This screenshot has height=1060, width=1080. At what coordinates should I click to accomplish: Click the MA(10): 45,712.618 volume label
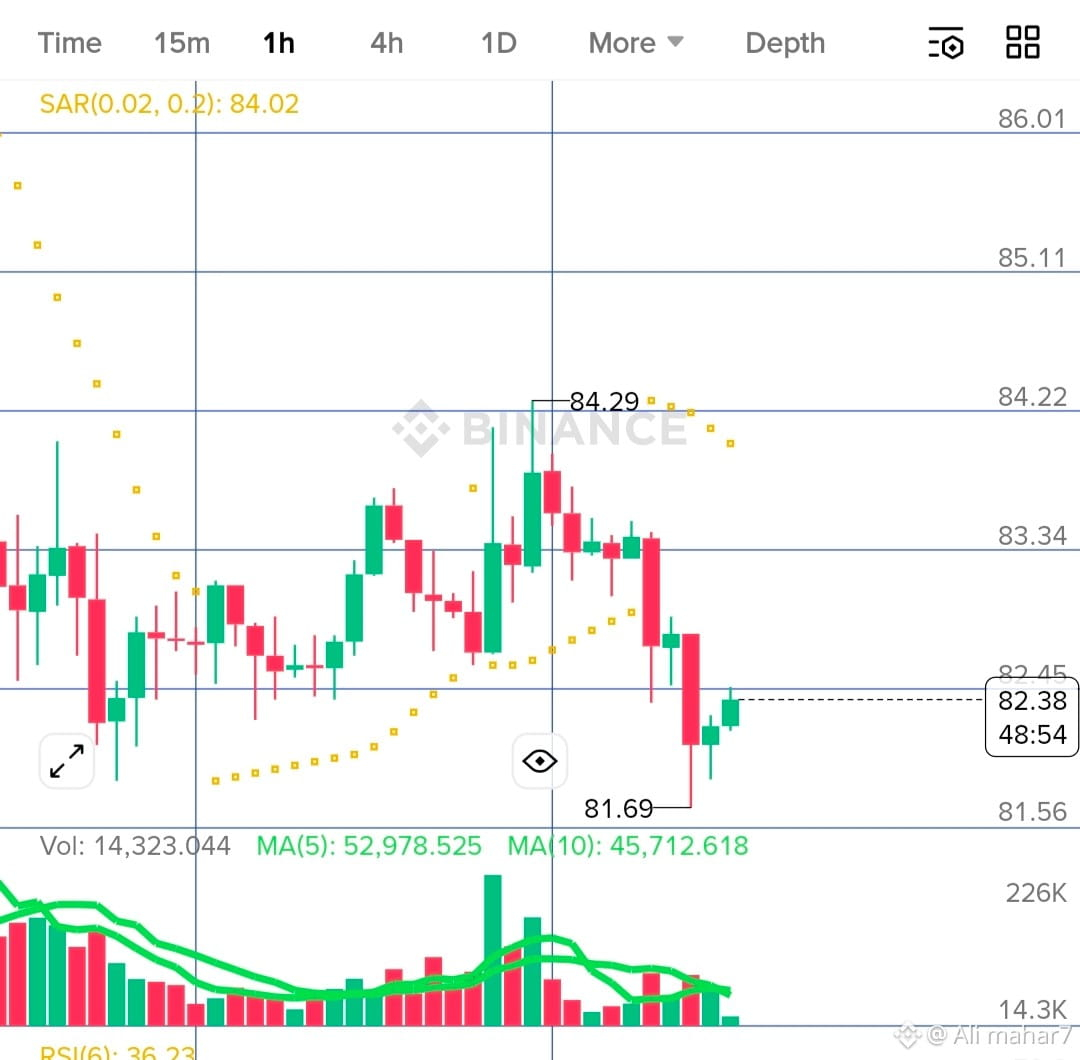[627, 846]
